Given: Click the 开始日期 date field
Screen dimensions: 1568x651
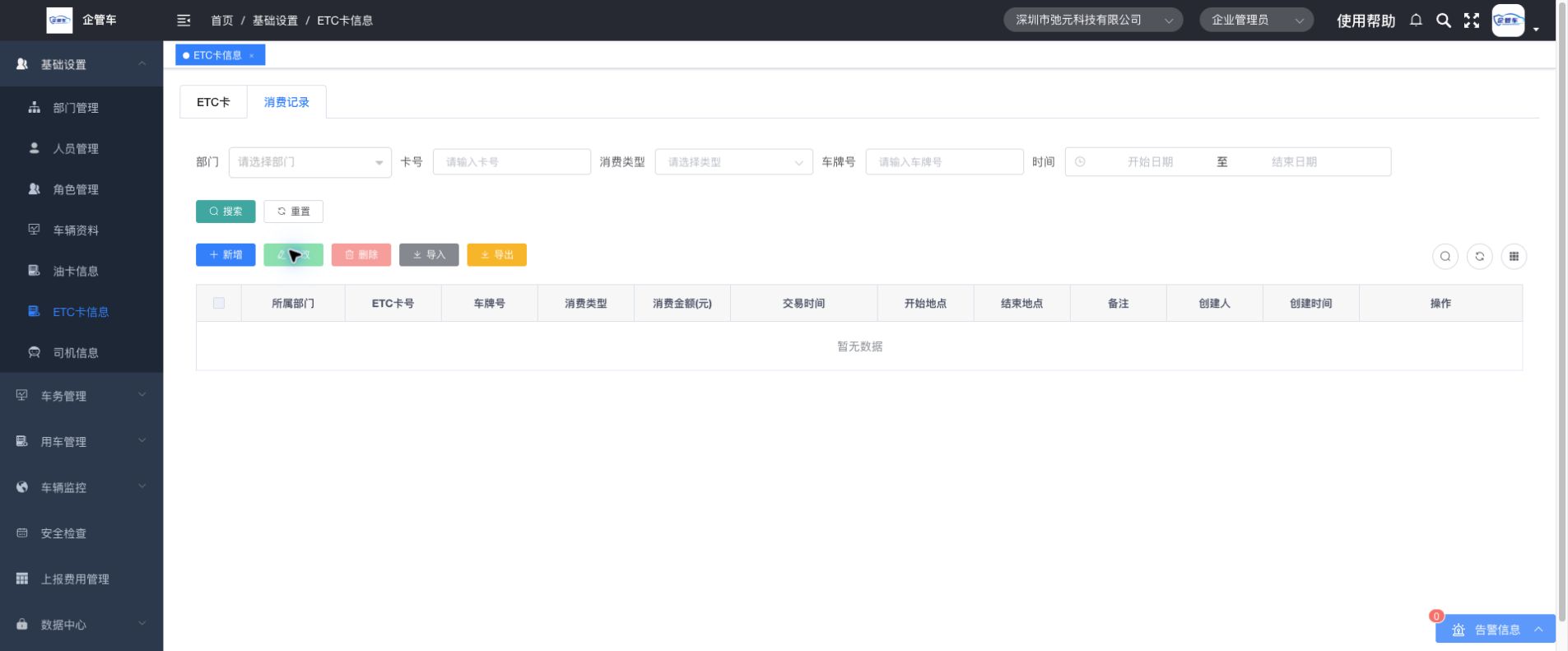Looking at the screenshot, I should tap(1150, 162).
